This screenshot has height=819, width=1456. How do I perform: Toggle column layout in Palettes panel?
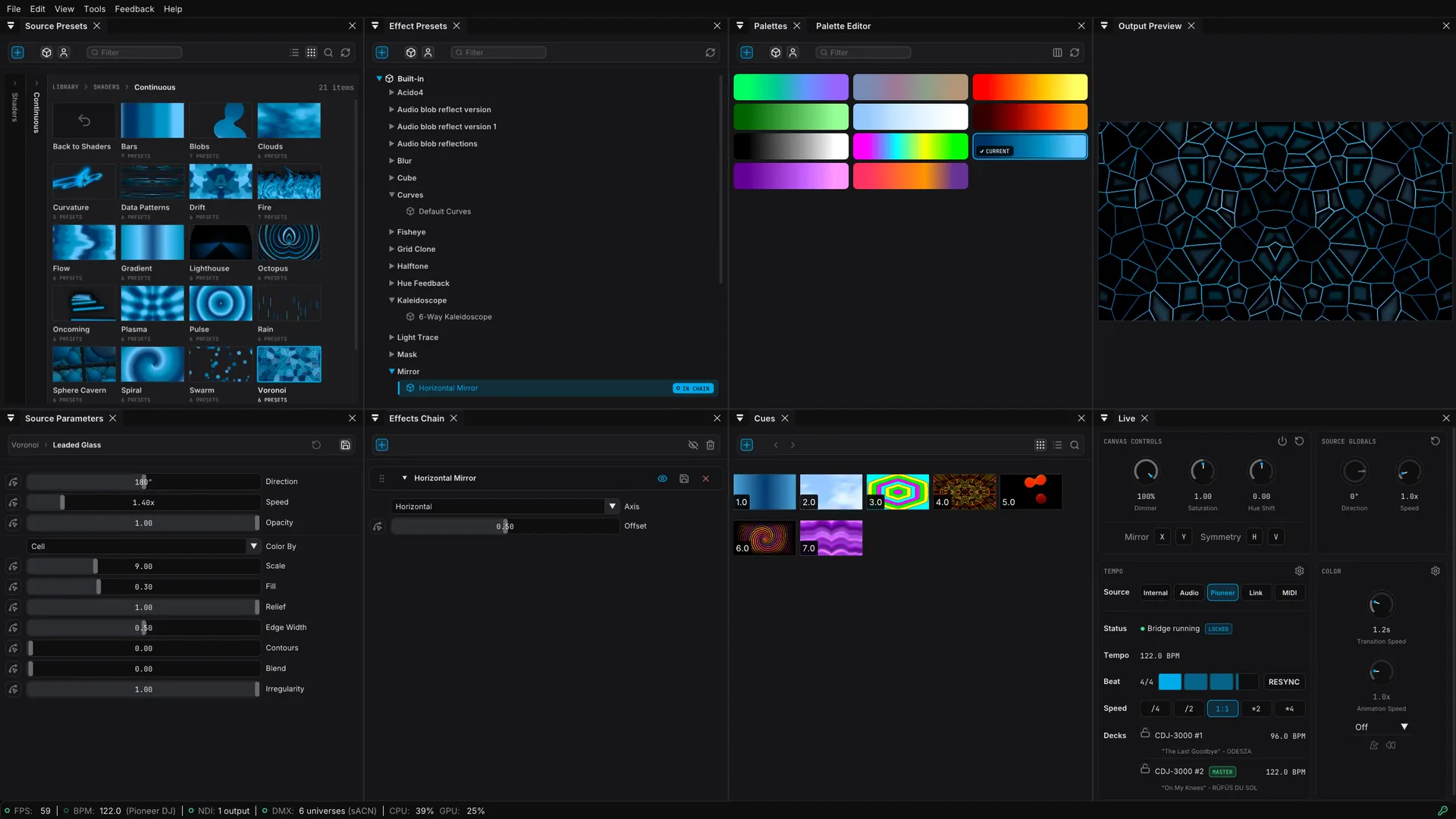click(x=1057, y=52)
